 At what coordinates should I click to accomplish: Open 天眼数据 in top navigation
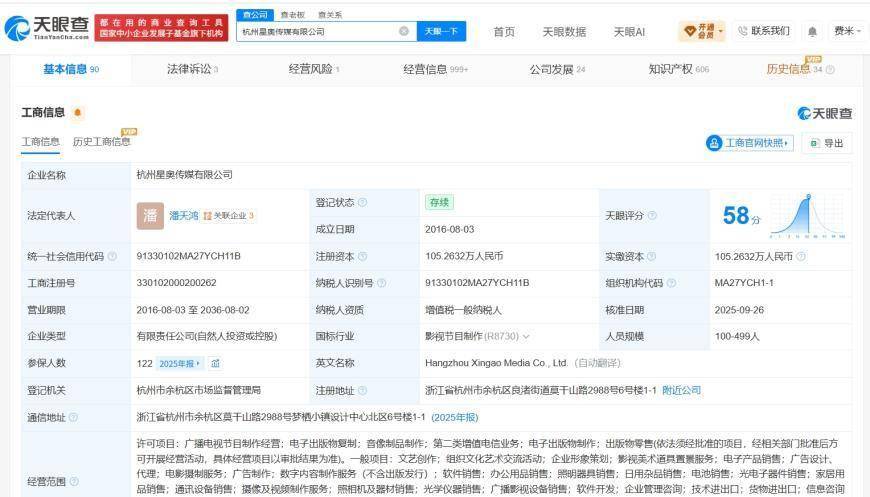564,32
